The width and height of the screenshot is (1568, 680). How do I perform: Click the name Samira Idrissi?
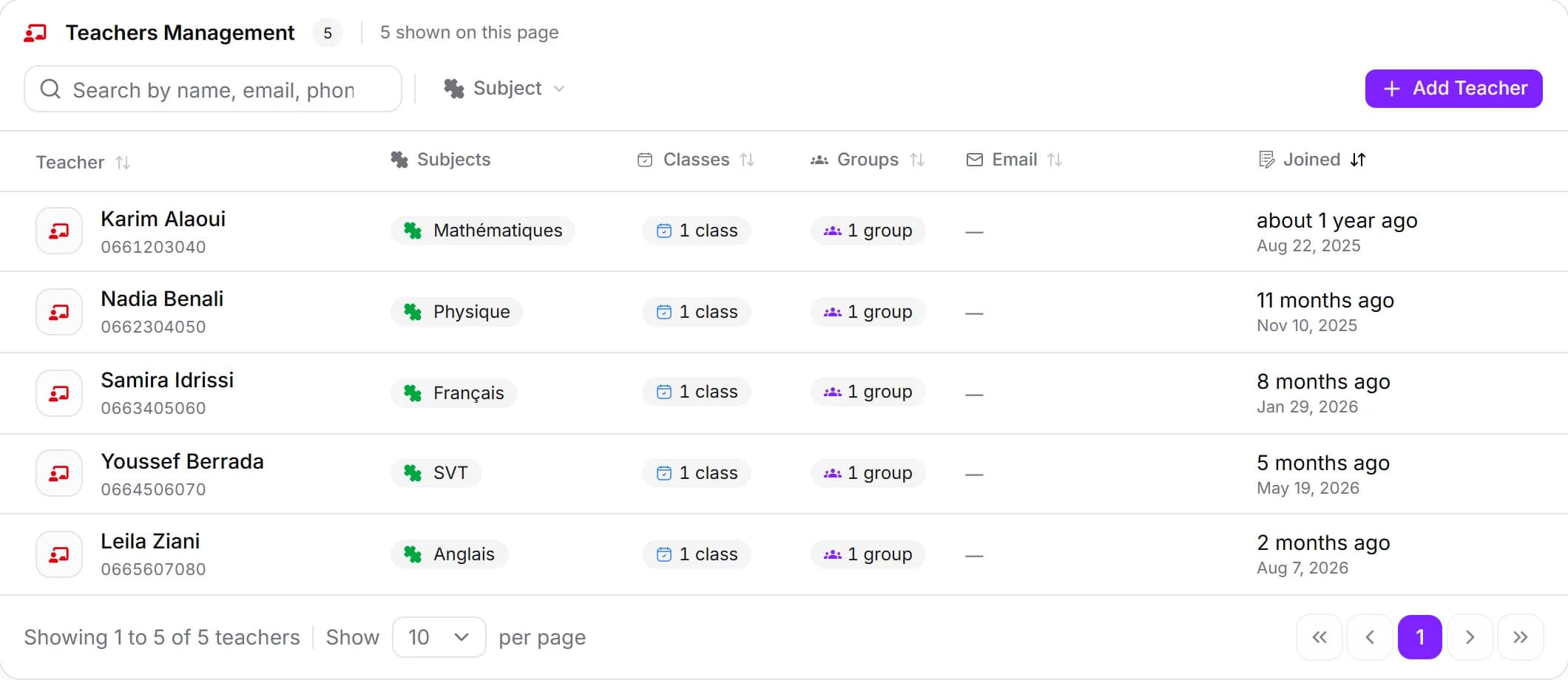(167, 380)
